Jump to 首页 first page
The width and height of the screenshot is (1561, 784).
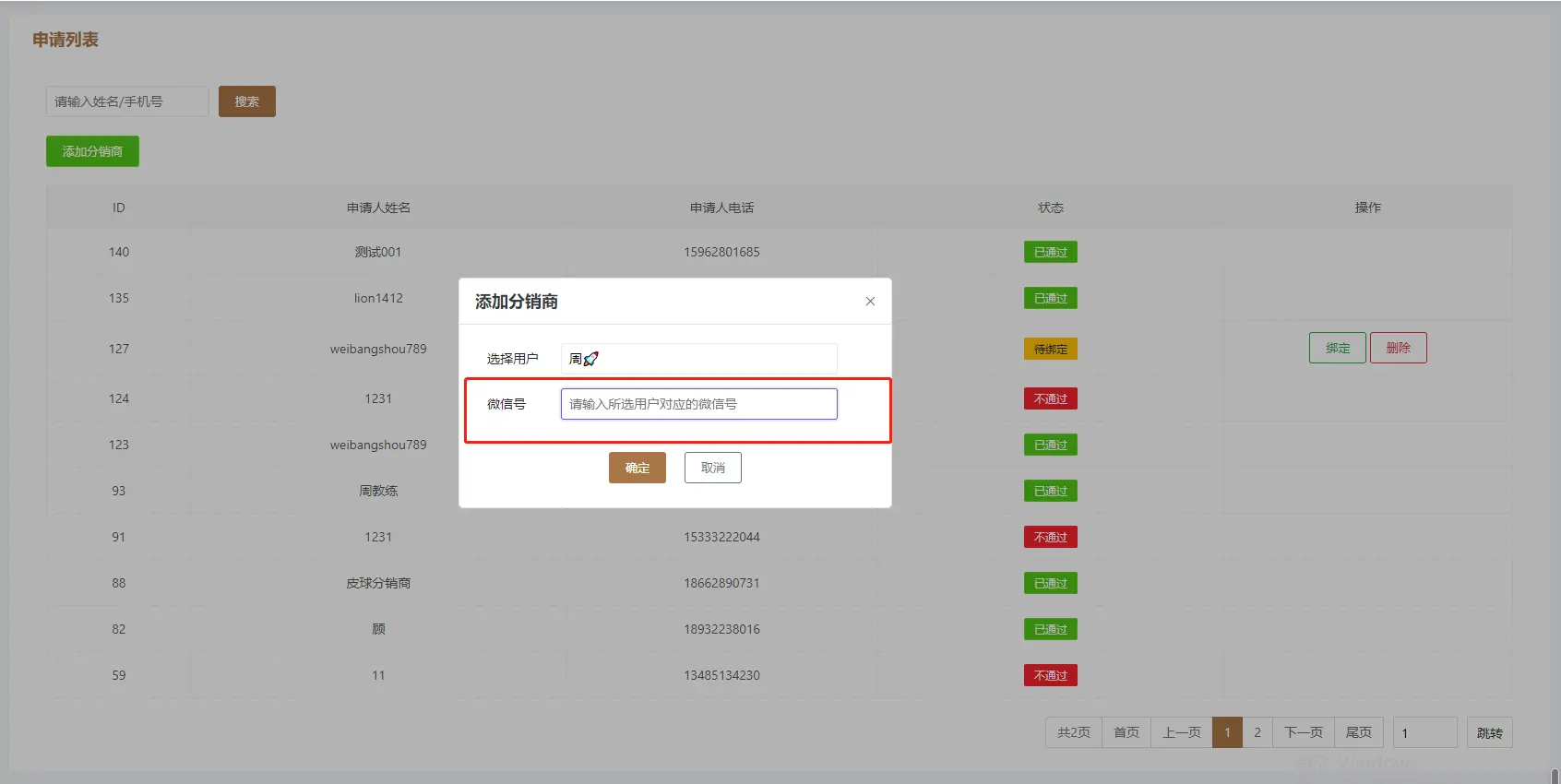pyautogui.click(x=1126, y=732)
